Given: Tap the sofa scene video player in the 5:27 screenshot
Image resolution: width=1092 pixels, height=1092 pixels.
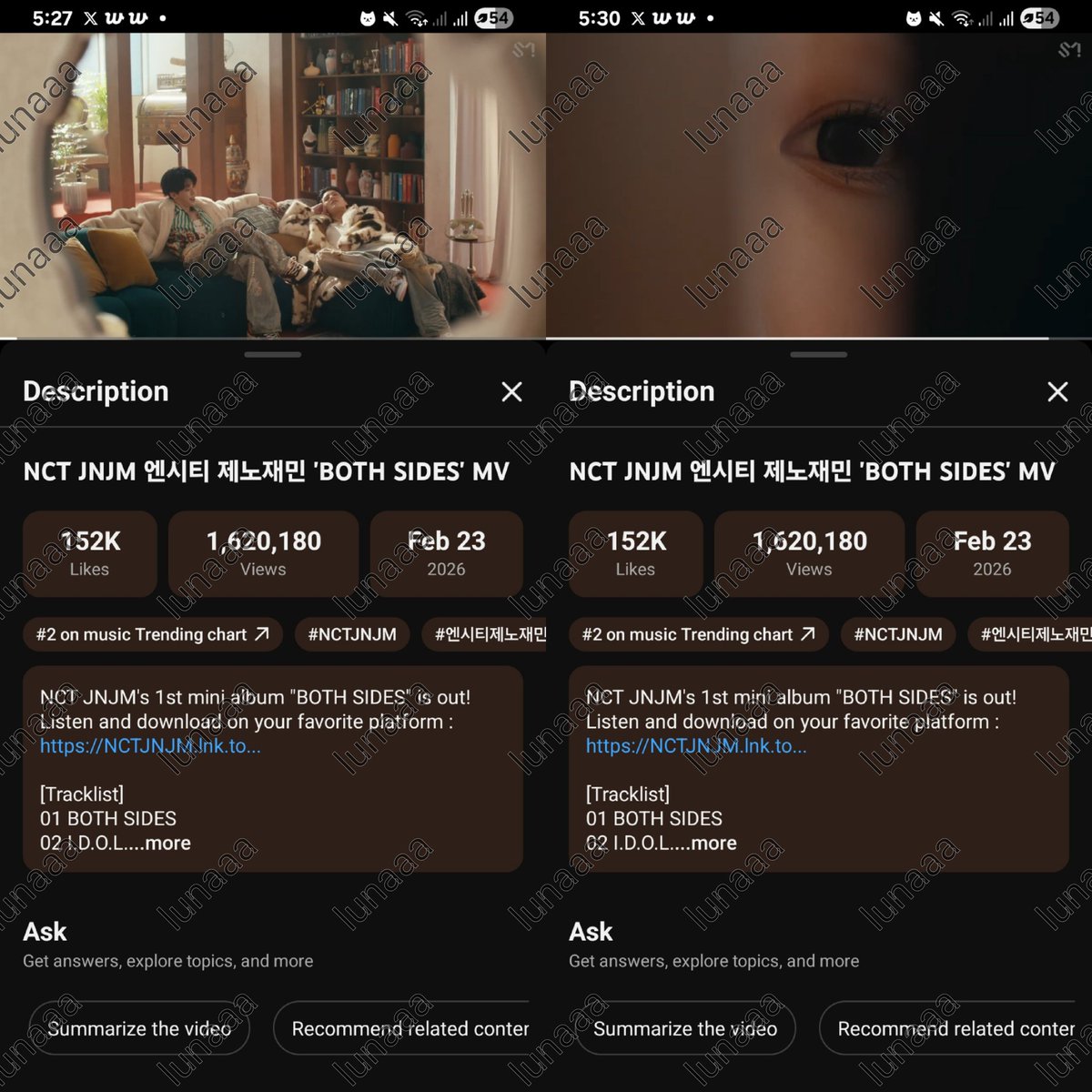Looking at the screenshot, I should pyautogui.click(x=273, y=186).
